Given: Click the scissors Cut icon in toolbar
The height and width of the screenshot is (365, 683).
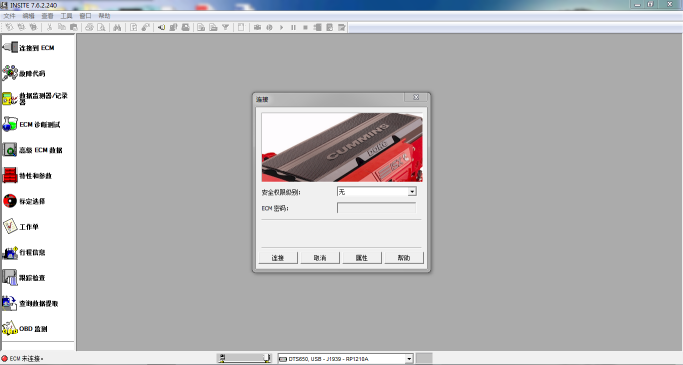Looking at the screenshot, I should [x=49, y=27].
